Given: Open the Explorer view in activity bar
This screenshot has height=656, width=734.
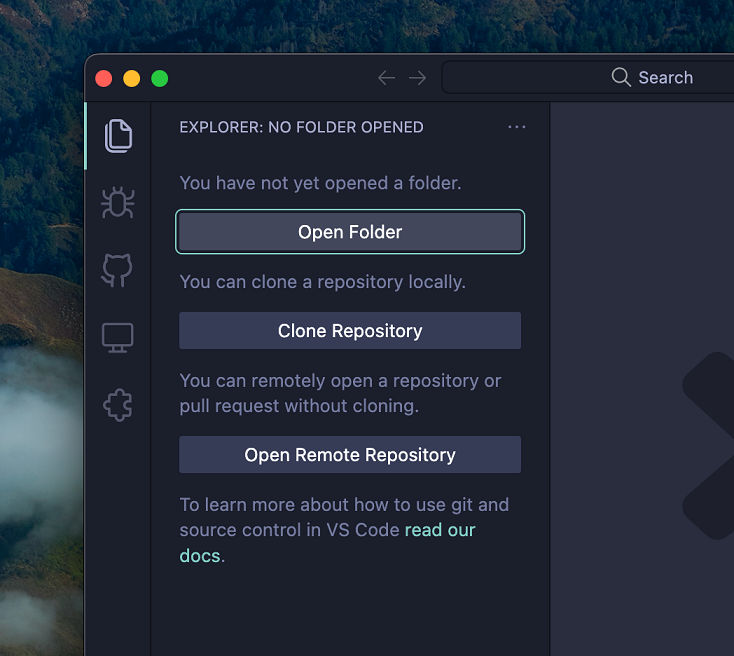Looking at the screenshot, I should pos(118,135).
